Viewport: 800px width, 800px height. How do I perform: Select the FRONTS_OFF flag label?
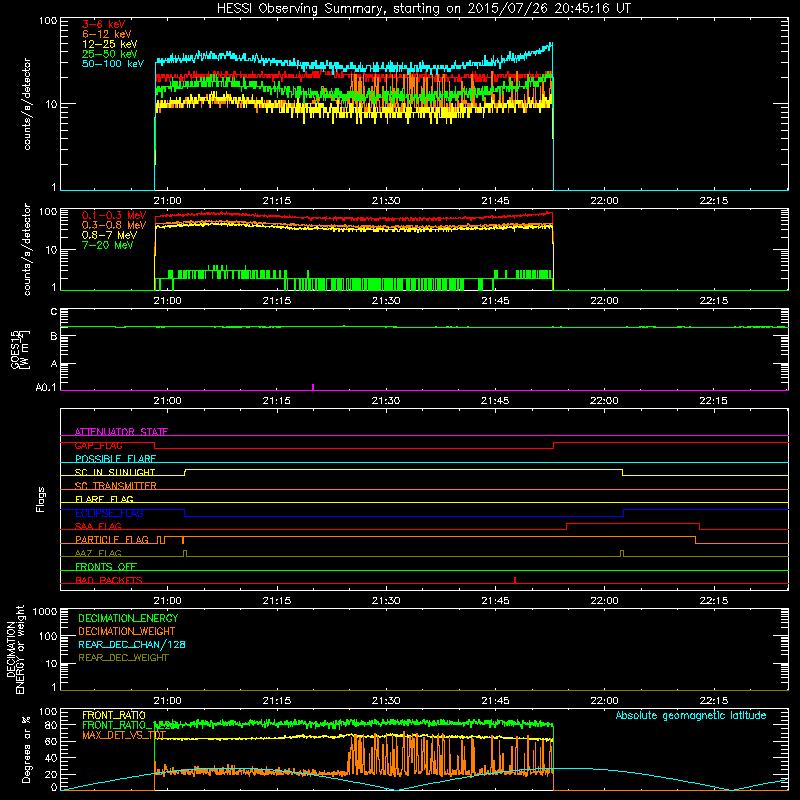click(x=106, y=566)
